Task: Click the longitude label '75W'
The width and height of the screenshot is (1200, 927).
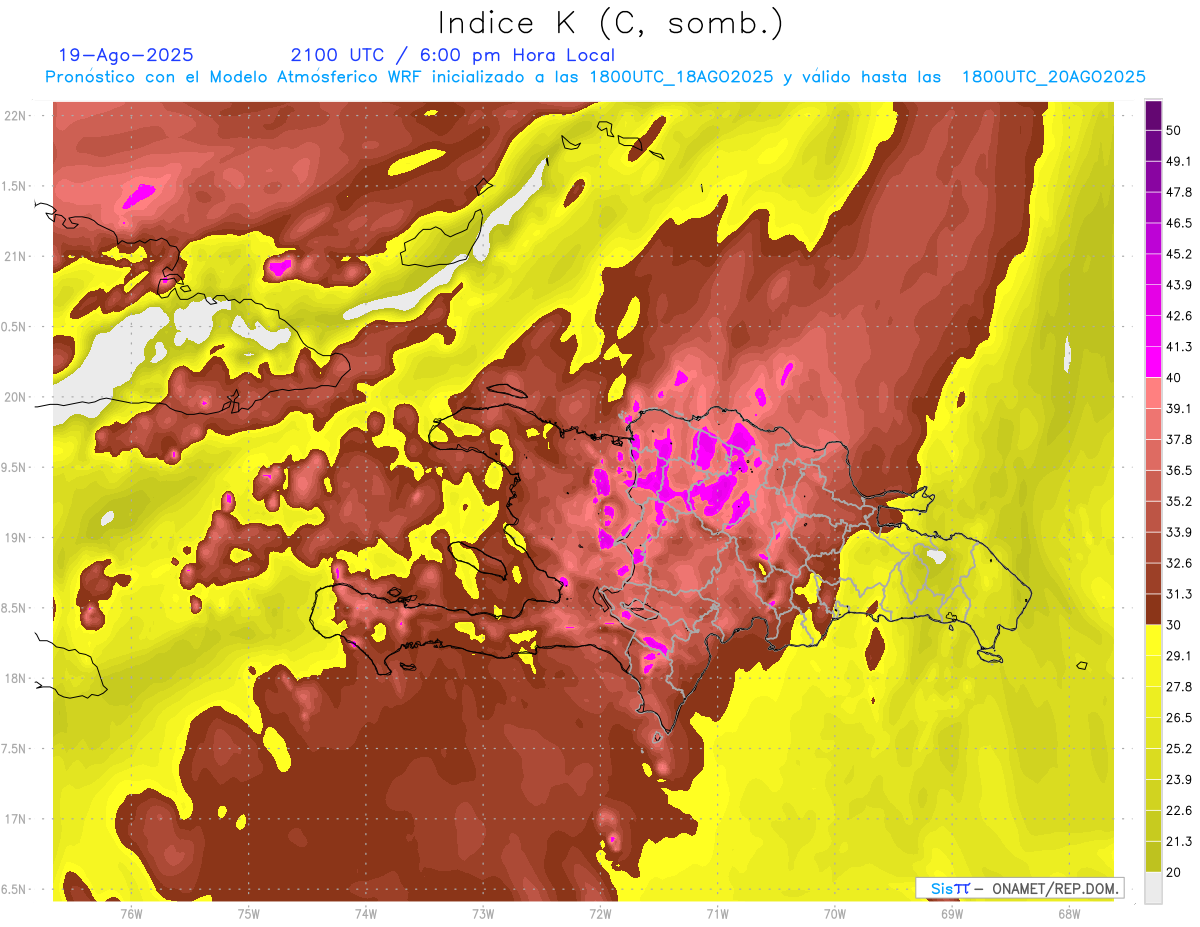Action: pyautogui.click(x=249, y=914)
